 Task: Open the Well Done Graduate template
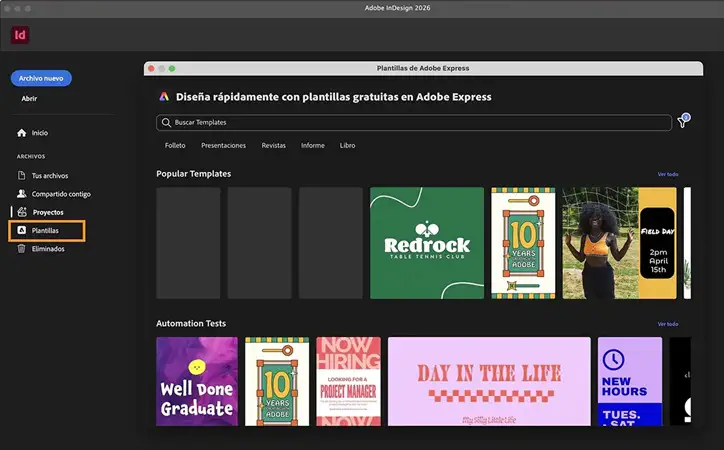[197, 381]
